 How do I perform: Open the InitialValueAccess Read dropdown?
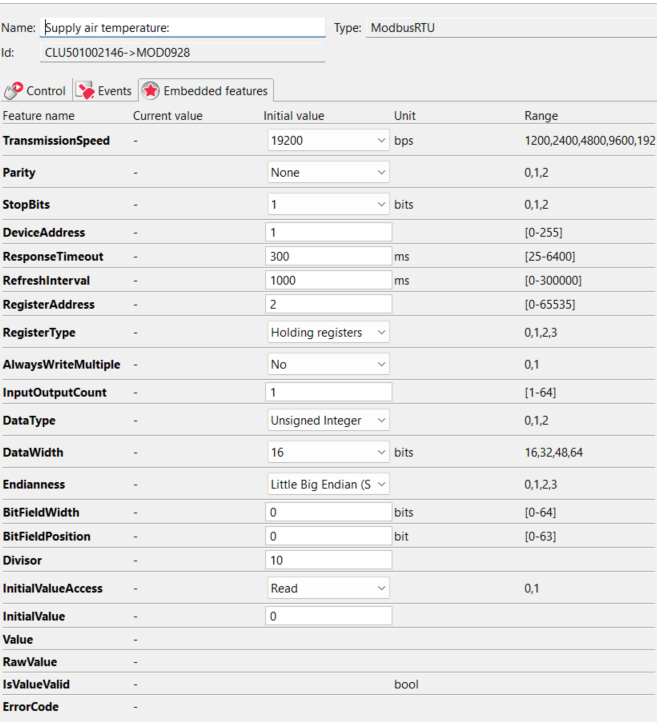(x=328, y=588)
